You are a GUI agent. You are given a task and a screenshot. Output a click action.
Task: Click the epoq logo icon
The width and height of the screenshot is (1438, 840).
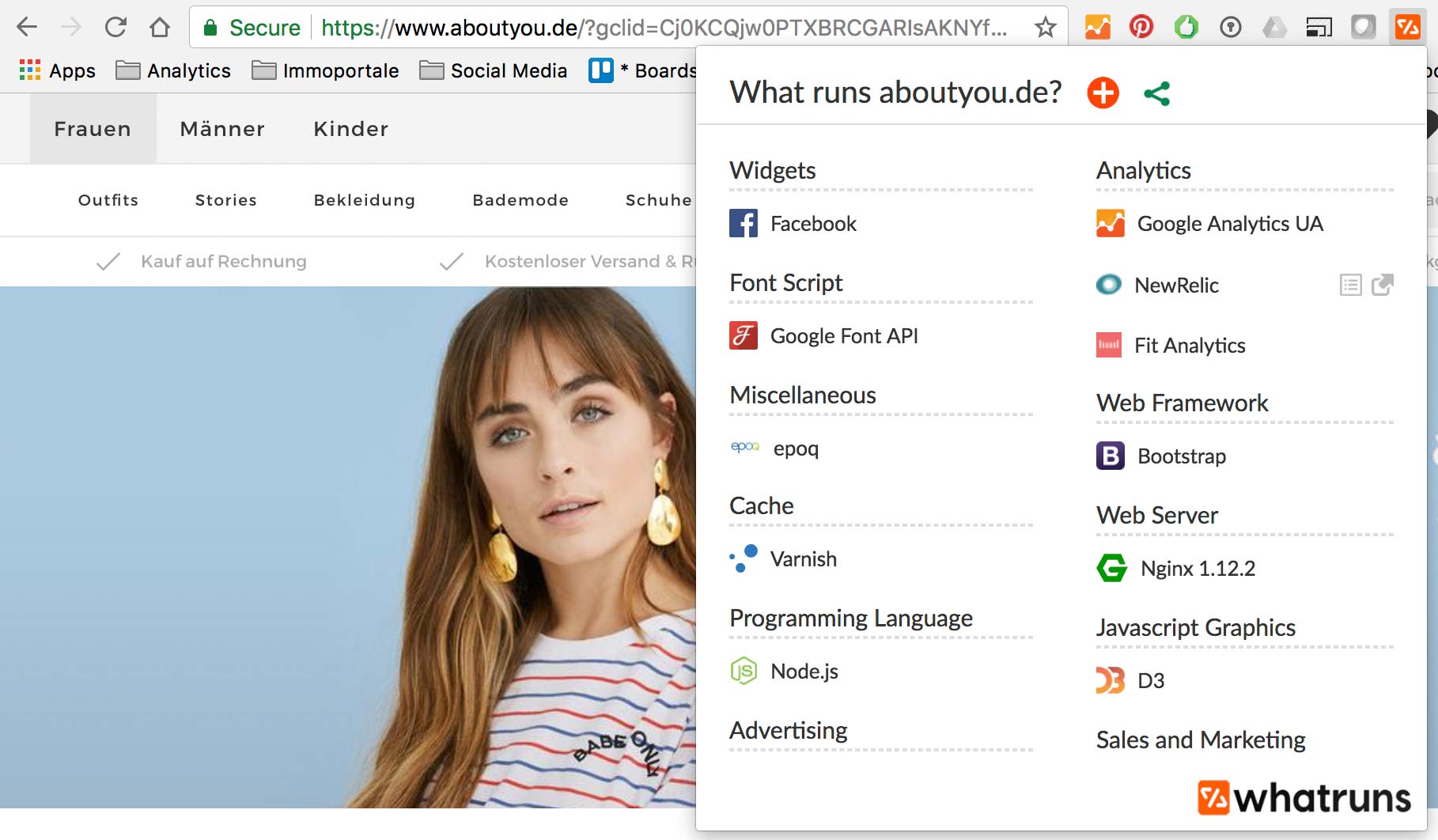point(744,447)
